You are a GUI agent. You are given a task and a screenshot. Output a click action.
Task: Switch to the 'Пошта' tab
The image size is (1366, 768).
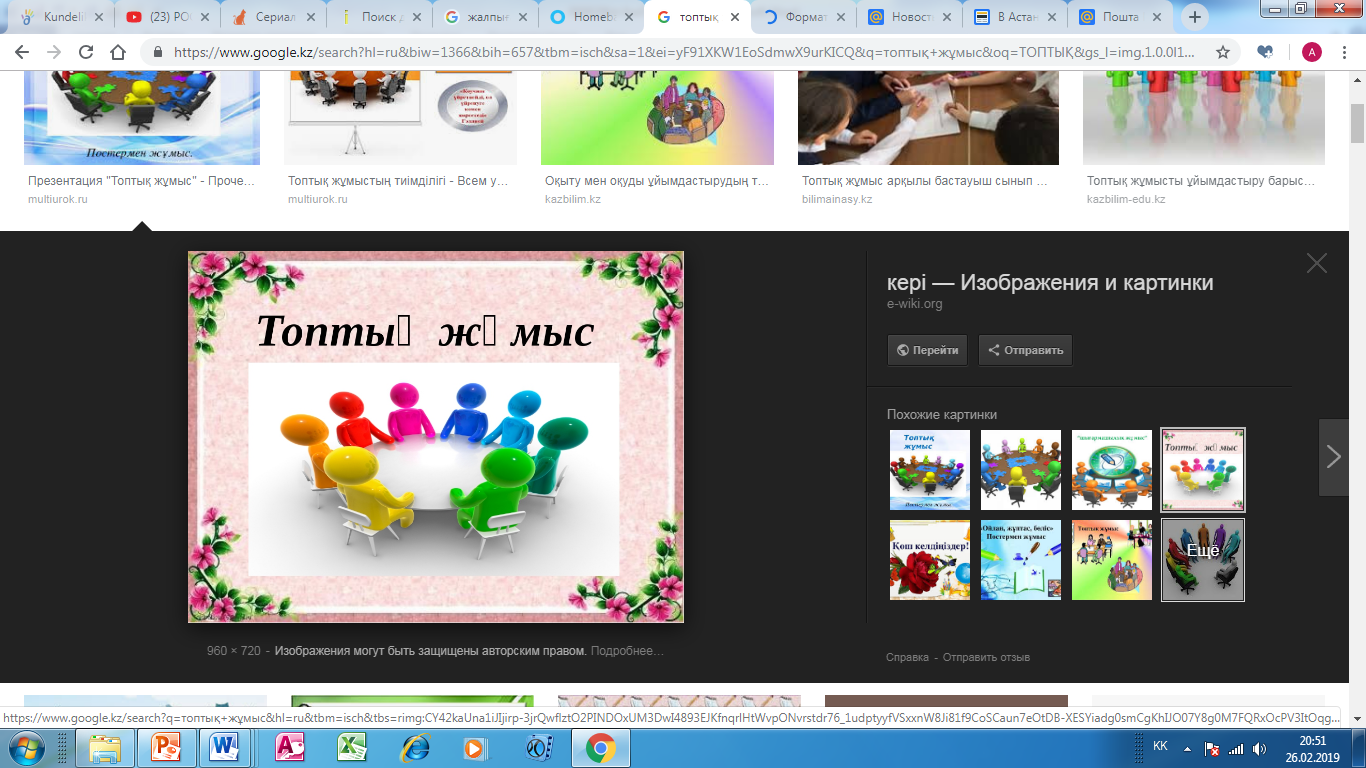coord(1125,17)
